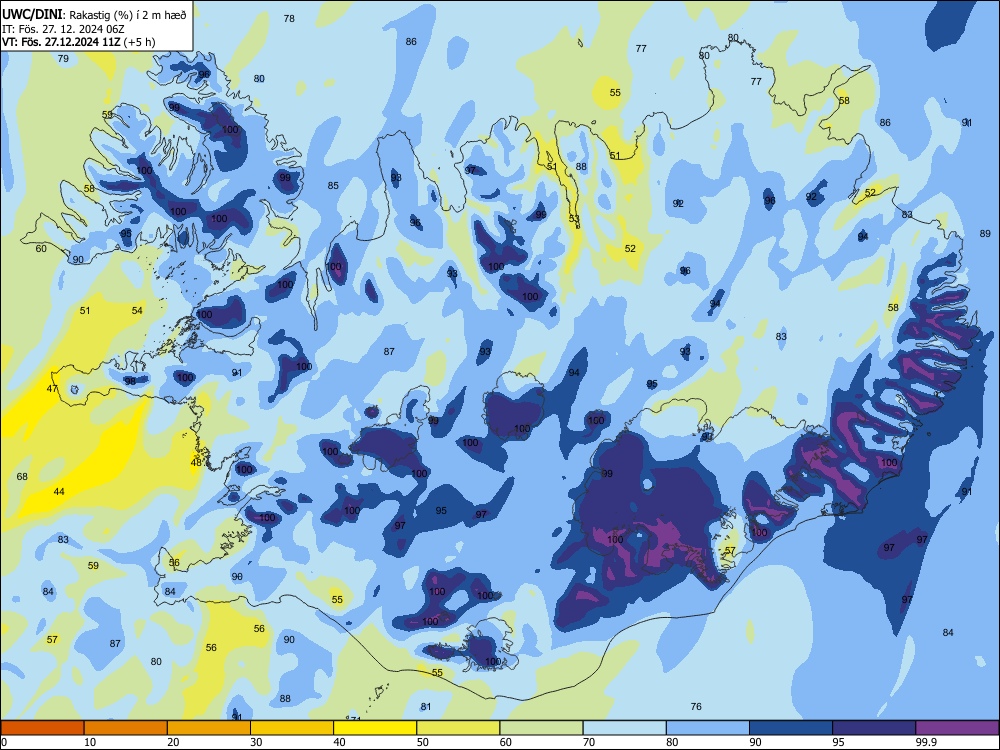Screen dimensions: 1000x750
Task: Click the pale yellow 50–60 legend swatch
Action: pyautogui.click(x=458, y=728)
